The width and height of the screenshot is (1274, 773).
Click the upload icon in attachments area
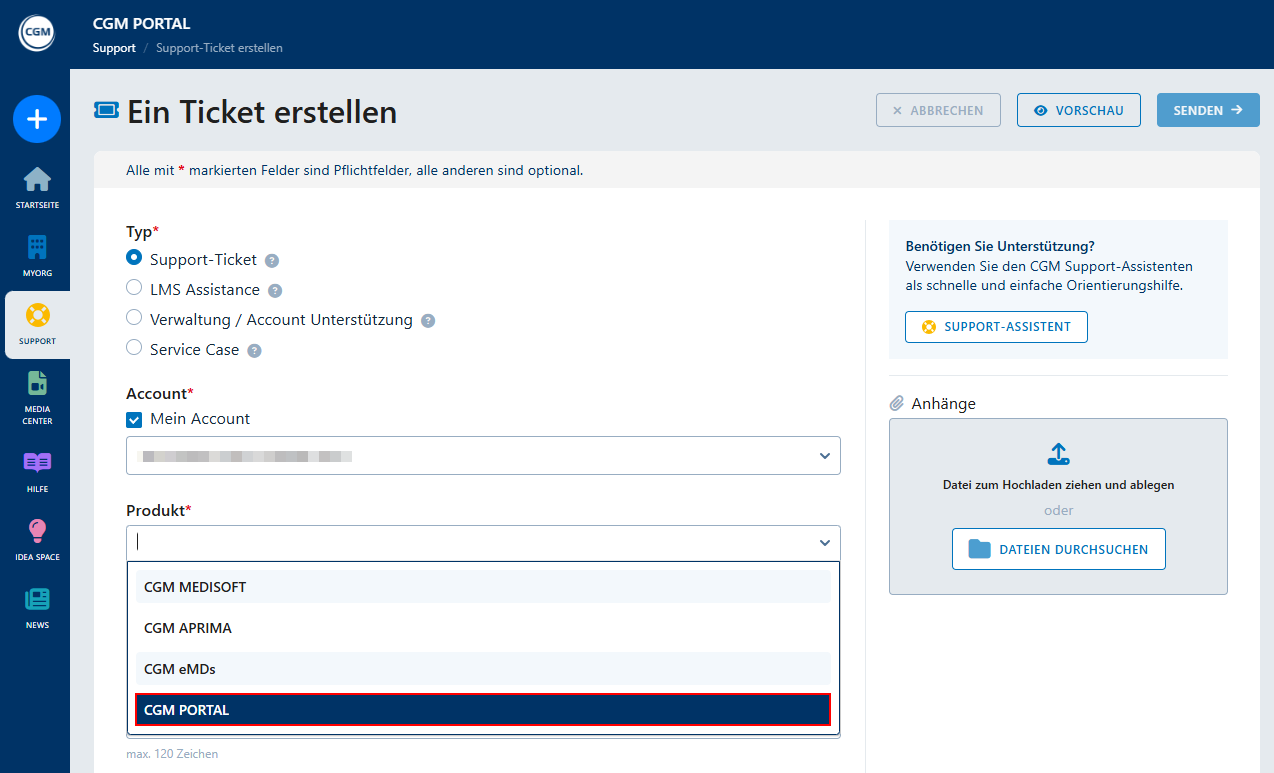(1058, 454)
